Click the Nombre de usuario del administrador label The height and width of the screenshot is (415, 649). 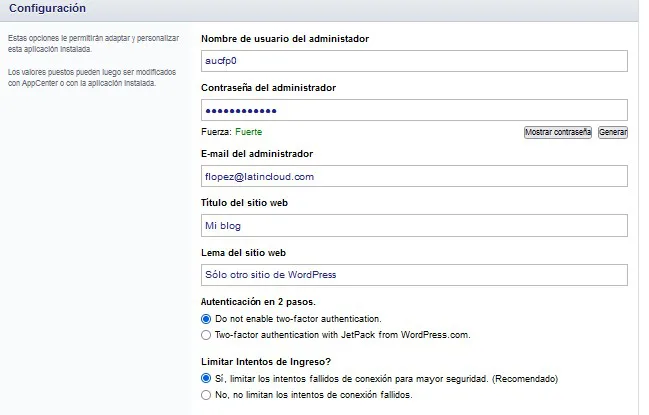coord(285,38)
